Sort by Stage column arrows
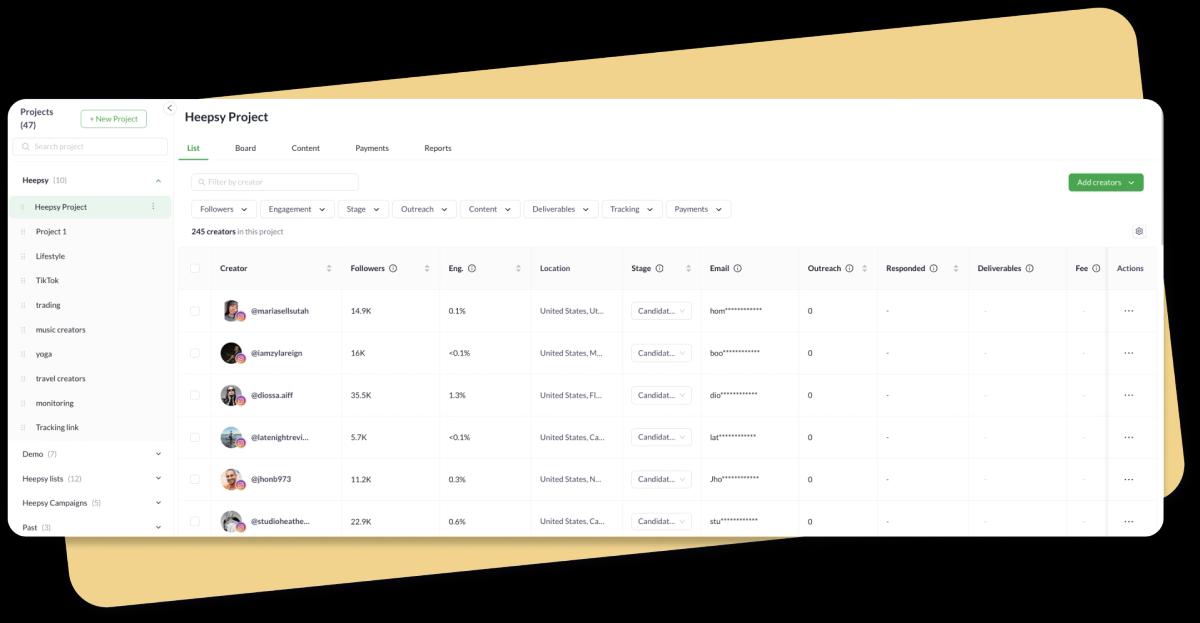The height and width of the screenshot is (623, 1200). point(689,268)
